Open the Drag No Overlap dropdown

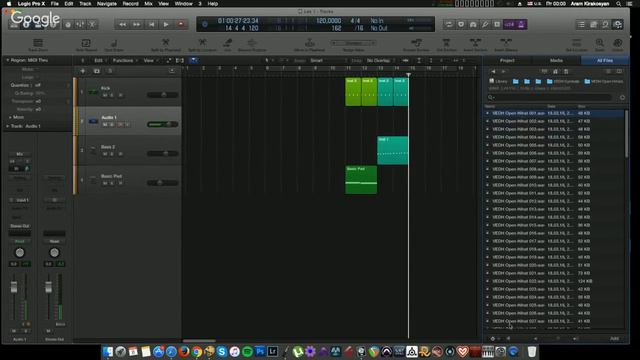click(380, 60)
